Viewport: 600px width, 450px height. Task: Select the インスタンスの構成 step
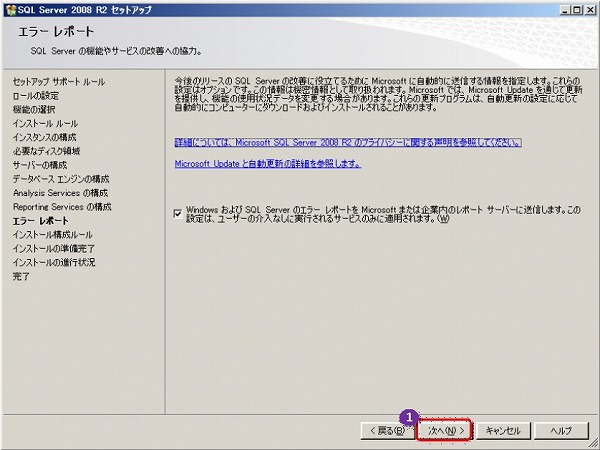point(44,137)
